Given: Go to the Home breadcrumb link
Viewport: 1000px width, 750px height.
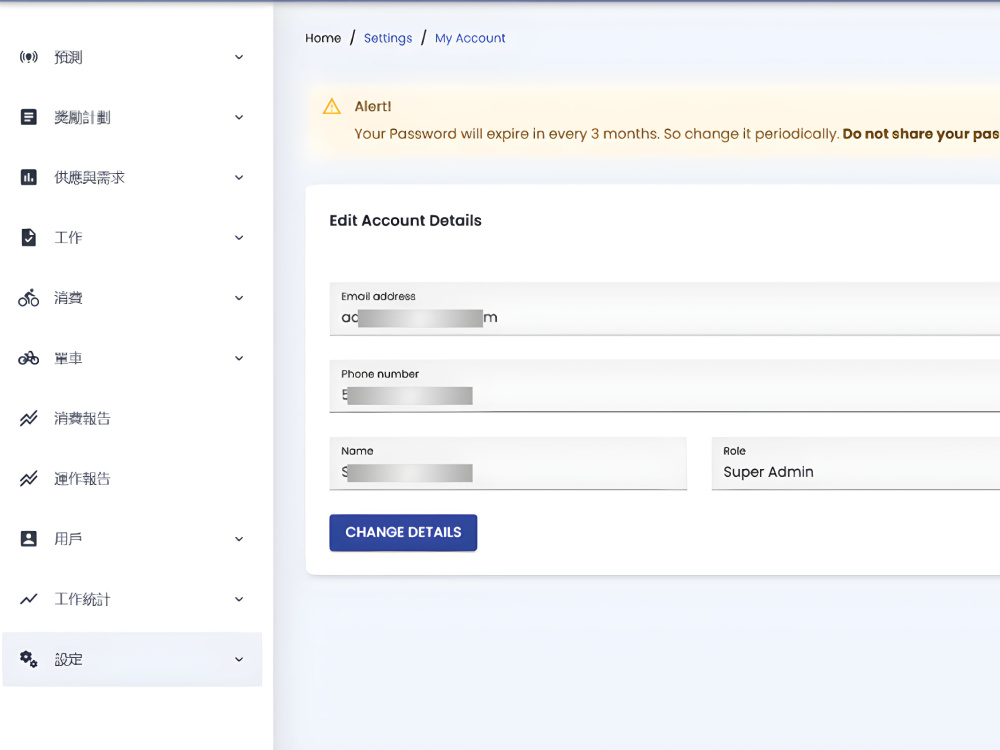Looking at the screenshot, I should (323, 38).
